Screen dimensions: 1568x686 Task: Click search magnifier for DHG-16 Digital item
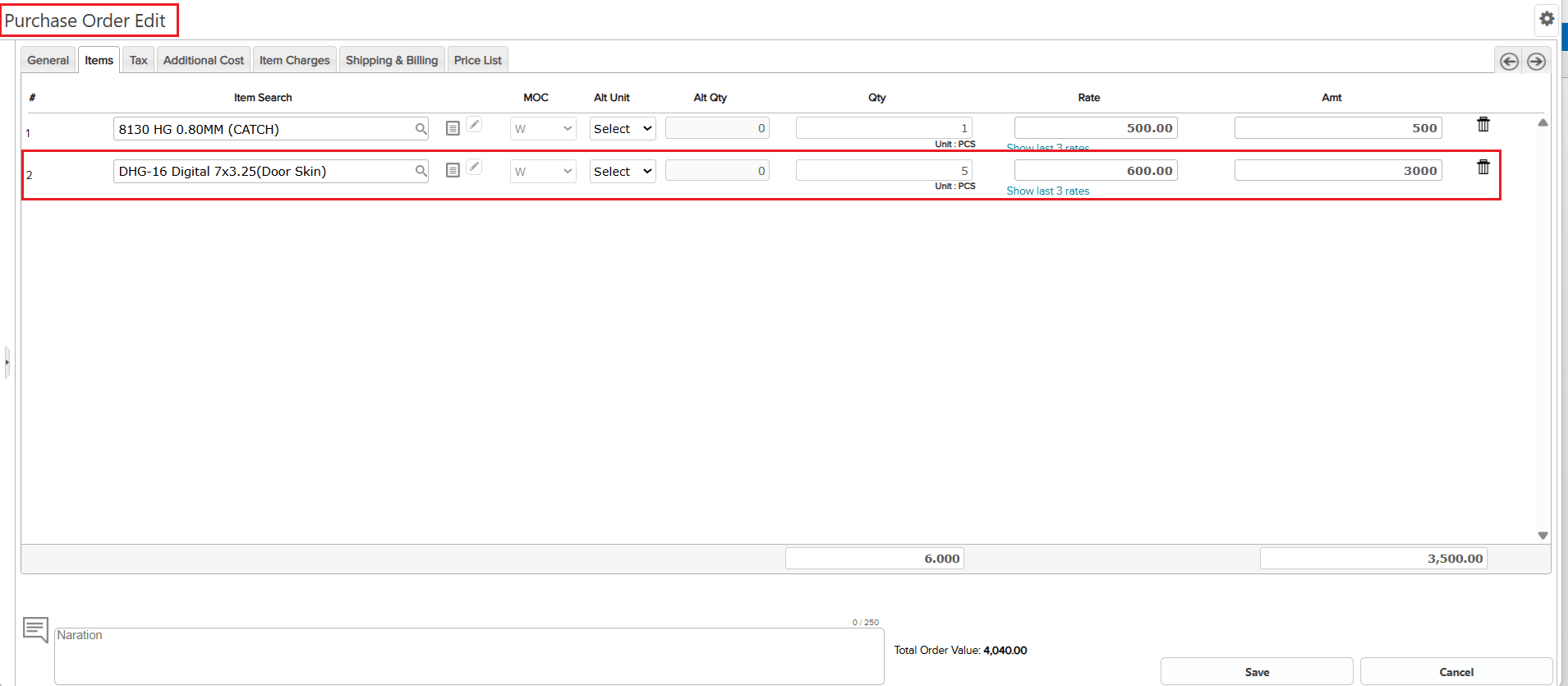[421, 171]
